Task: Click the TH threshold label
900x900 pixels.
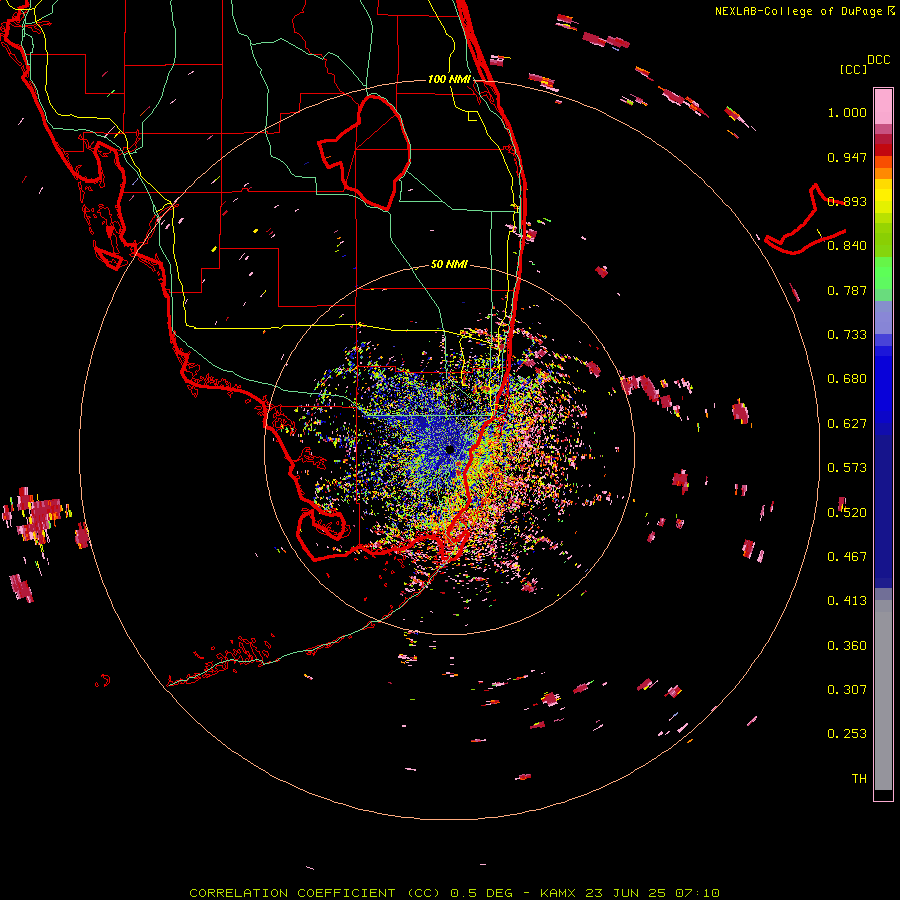Action: pos(859,779)
